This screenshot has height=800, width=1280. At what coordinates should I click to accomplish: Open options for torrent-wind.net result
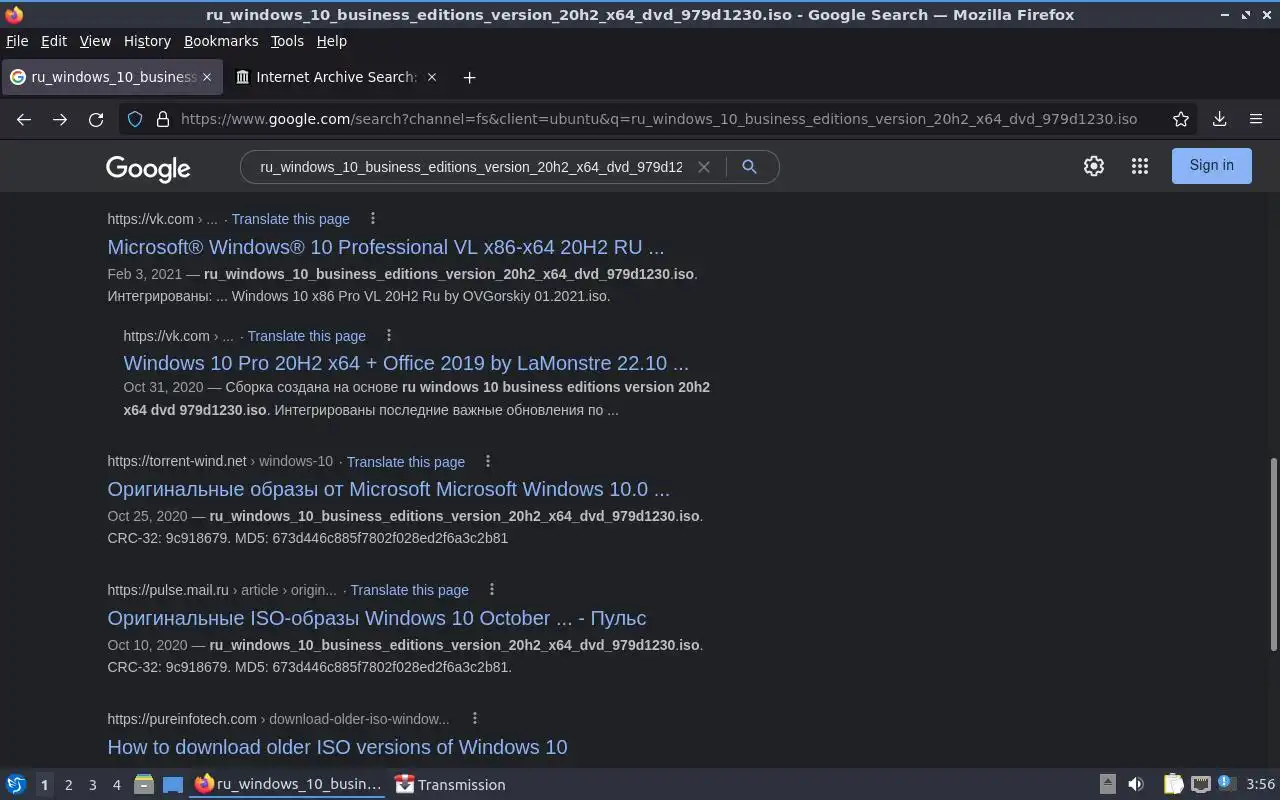488,461
